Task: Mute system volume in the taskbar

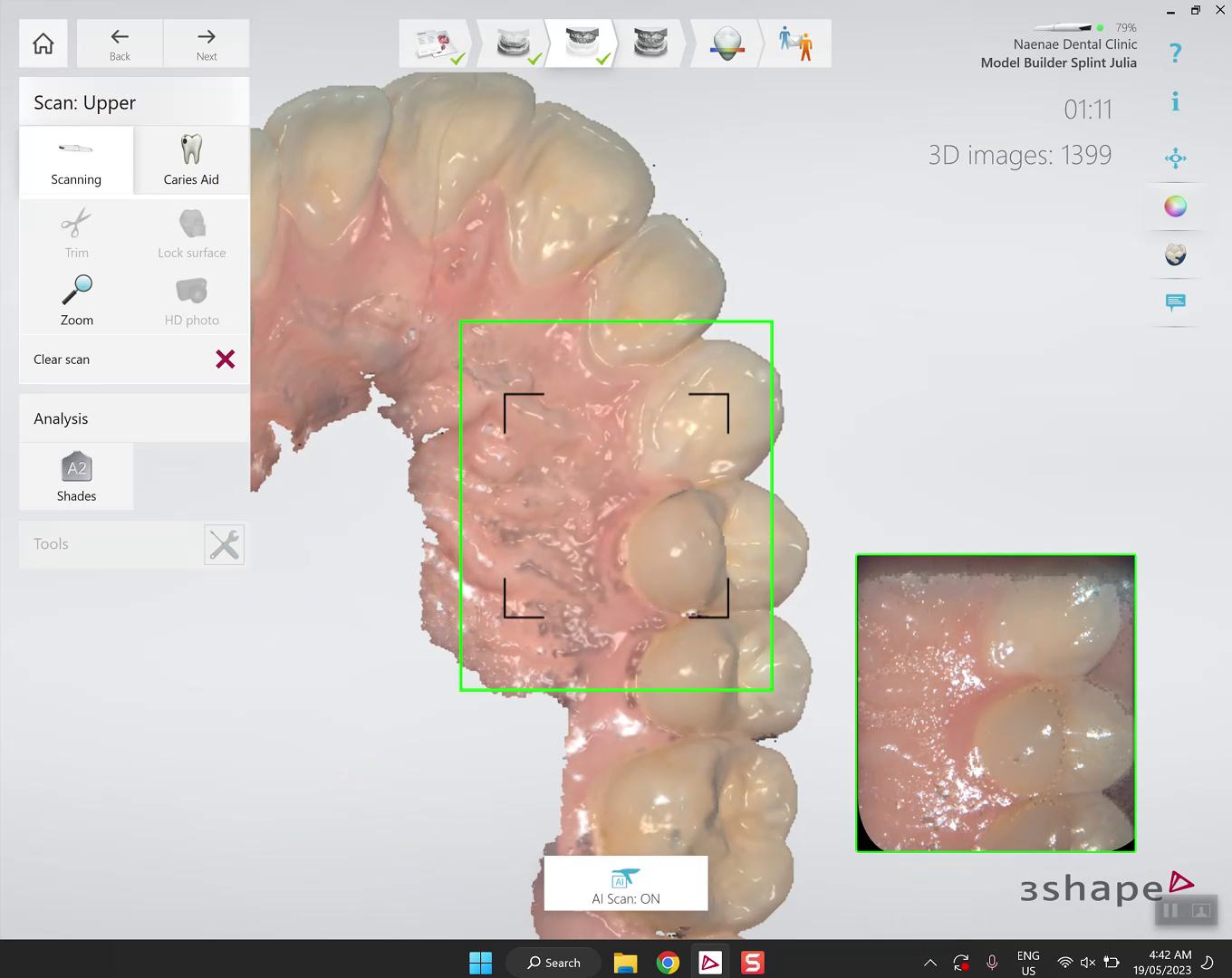Action: pos(1087,962)
